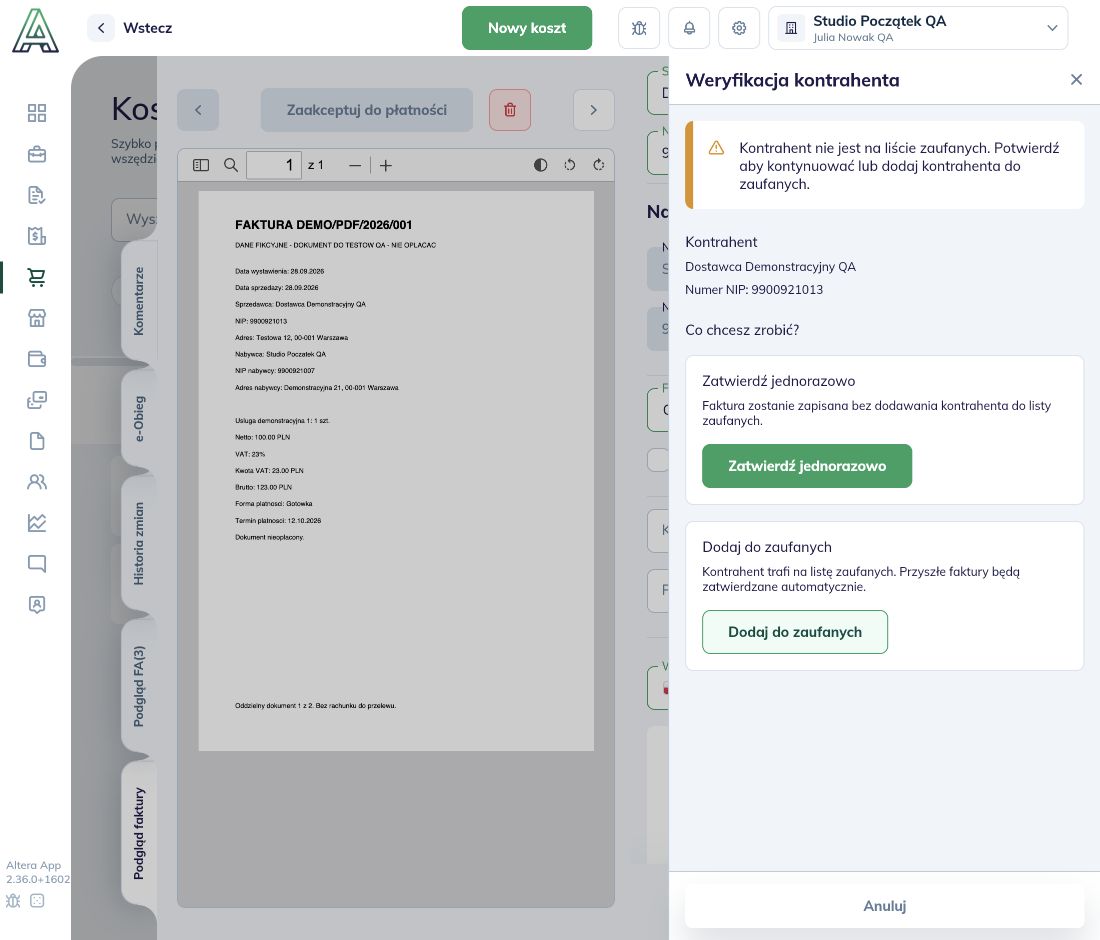Open the users sidebar icon

click(36, 482)
